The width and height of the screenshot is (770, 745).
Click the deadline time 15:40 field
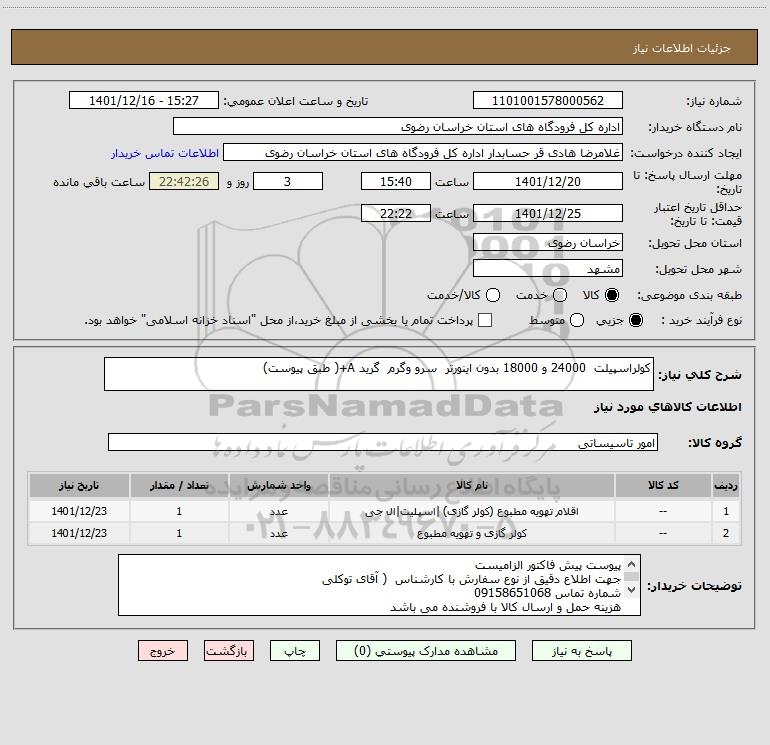click(x=396, y=181)
